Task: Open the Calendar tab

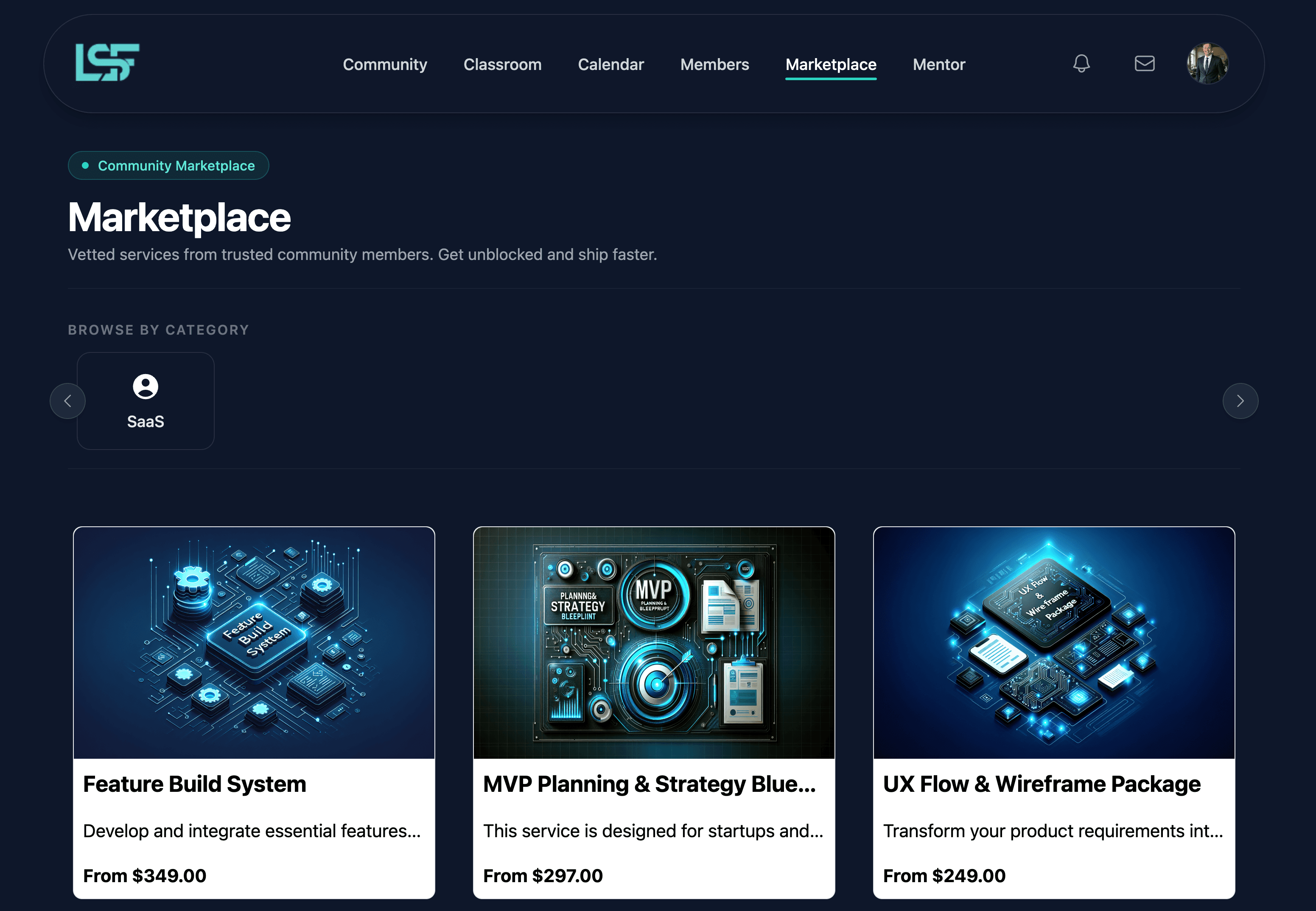Action: [611, 64]
